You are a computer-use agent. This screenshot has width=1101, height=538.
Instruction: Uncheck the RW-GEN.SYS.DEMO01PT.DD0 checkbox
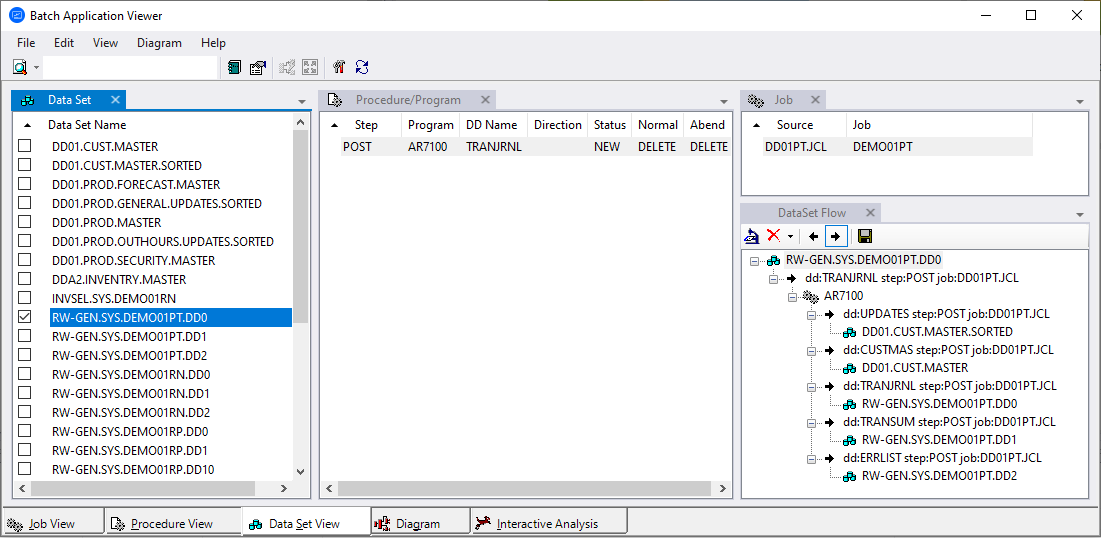[25, 318]
